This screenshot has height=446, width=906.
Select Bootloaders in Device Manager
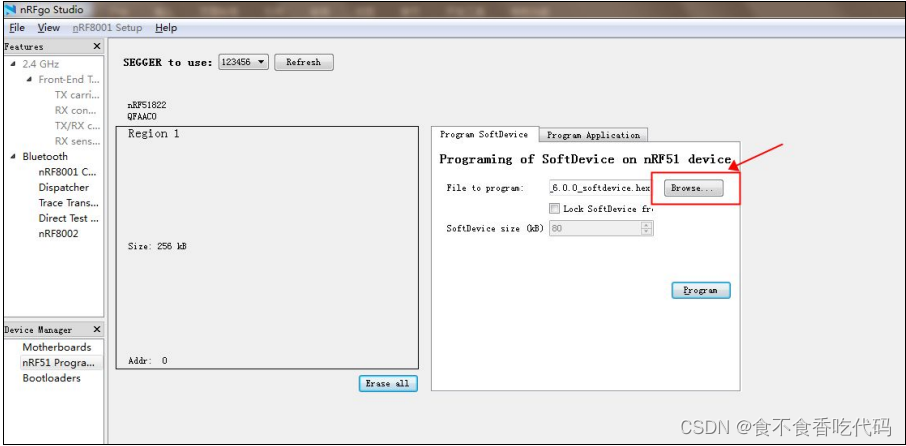pos(51,378)
